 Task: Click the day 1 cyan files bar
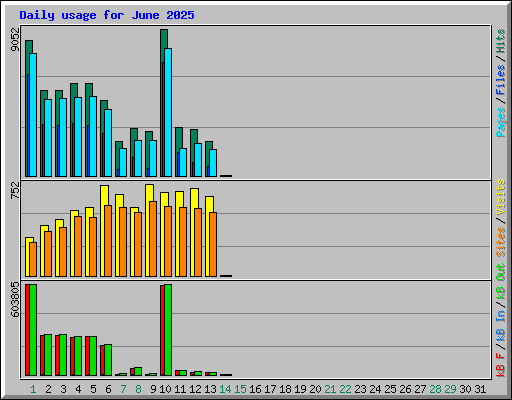click(x=33, y=115)
